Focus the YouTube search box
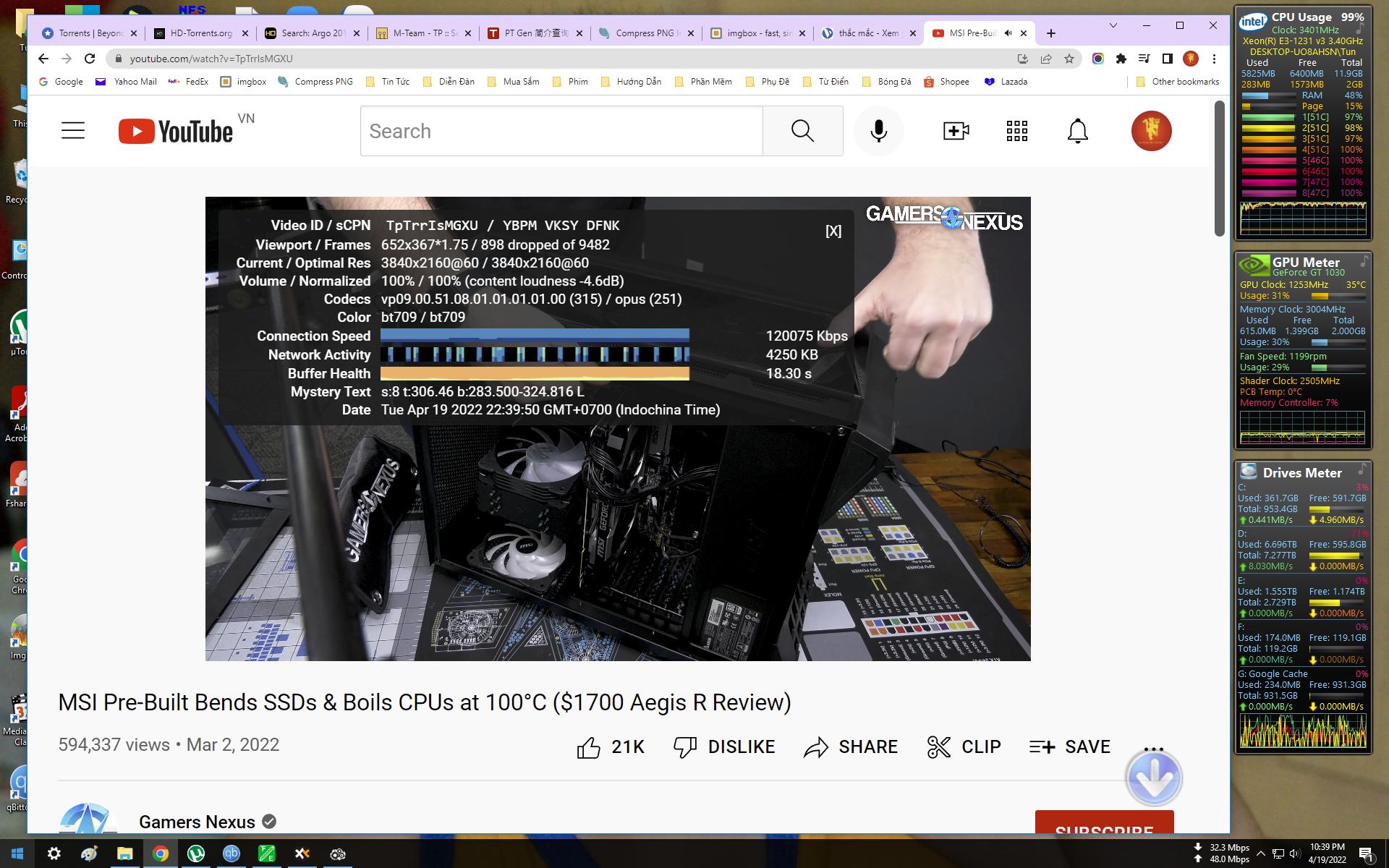 point(561,131)
